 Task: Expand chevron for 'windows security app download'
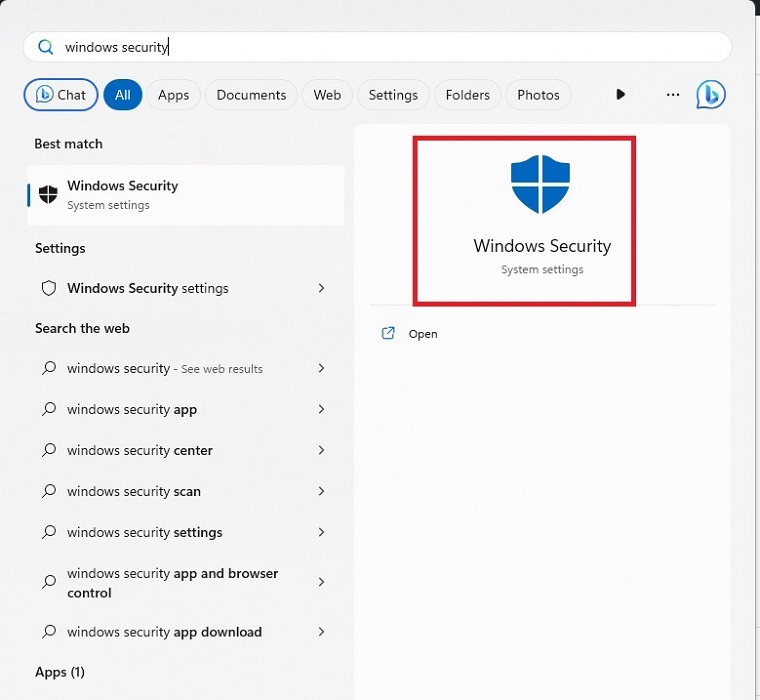point(321,632)
